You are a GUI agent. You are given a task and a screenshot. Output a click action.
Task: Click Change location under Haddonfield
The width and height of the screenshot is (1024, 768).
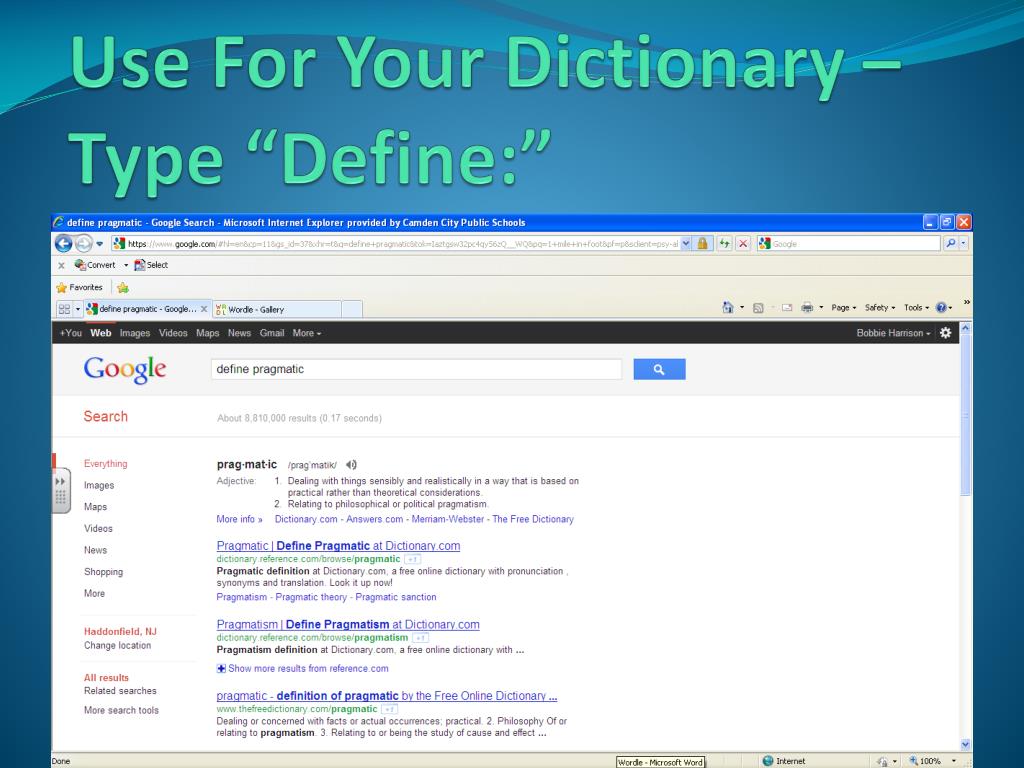(117, 645)
